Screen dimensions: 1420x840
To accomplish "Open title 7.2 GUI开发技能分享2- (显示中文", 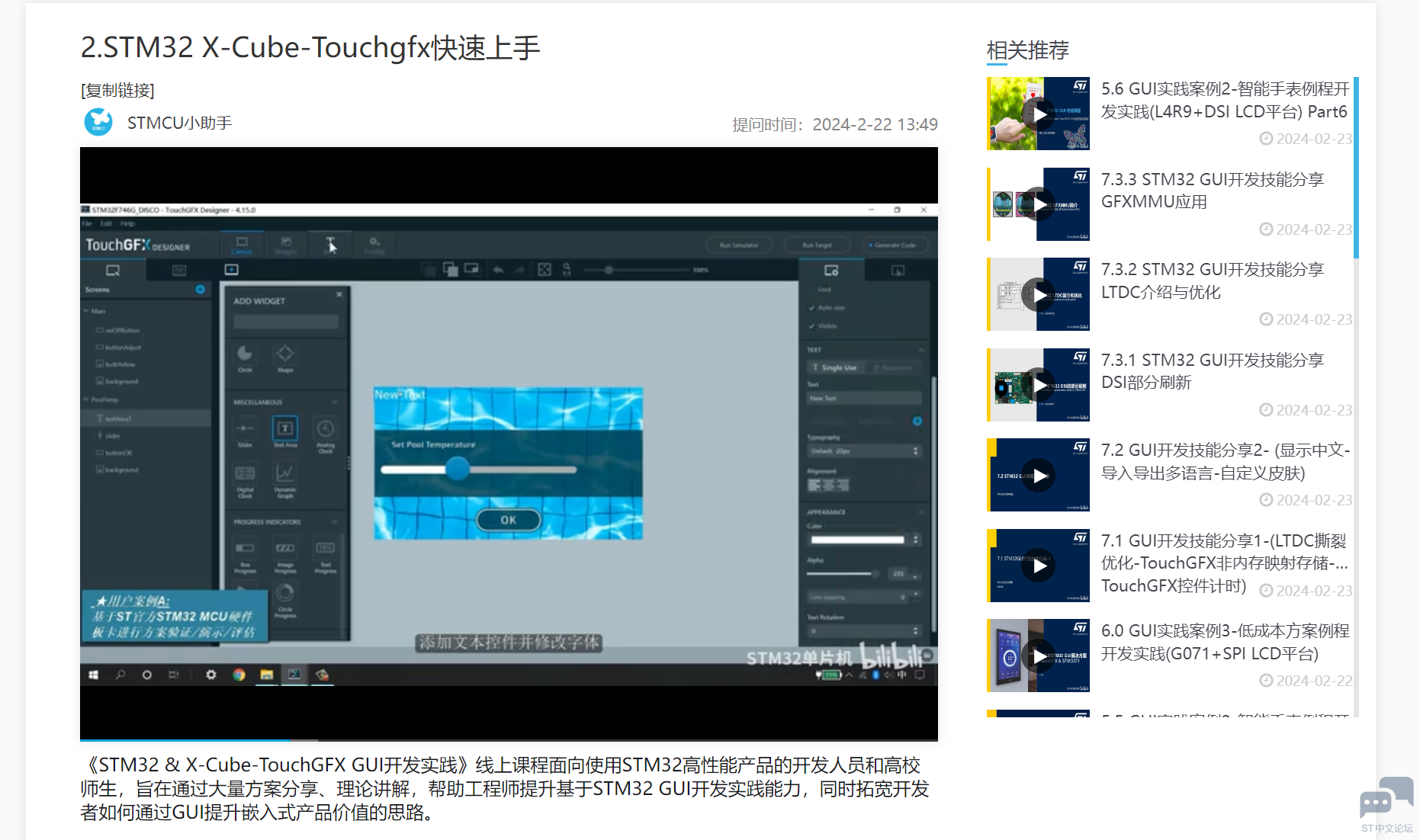I will pos(1226,461).
